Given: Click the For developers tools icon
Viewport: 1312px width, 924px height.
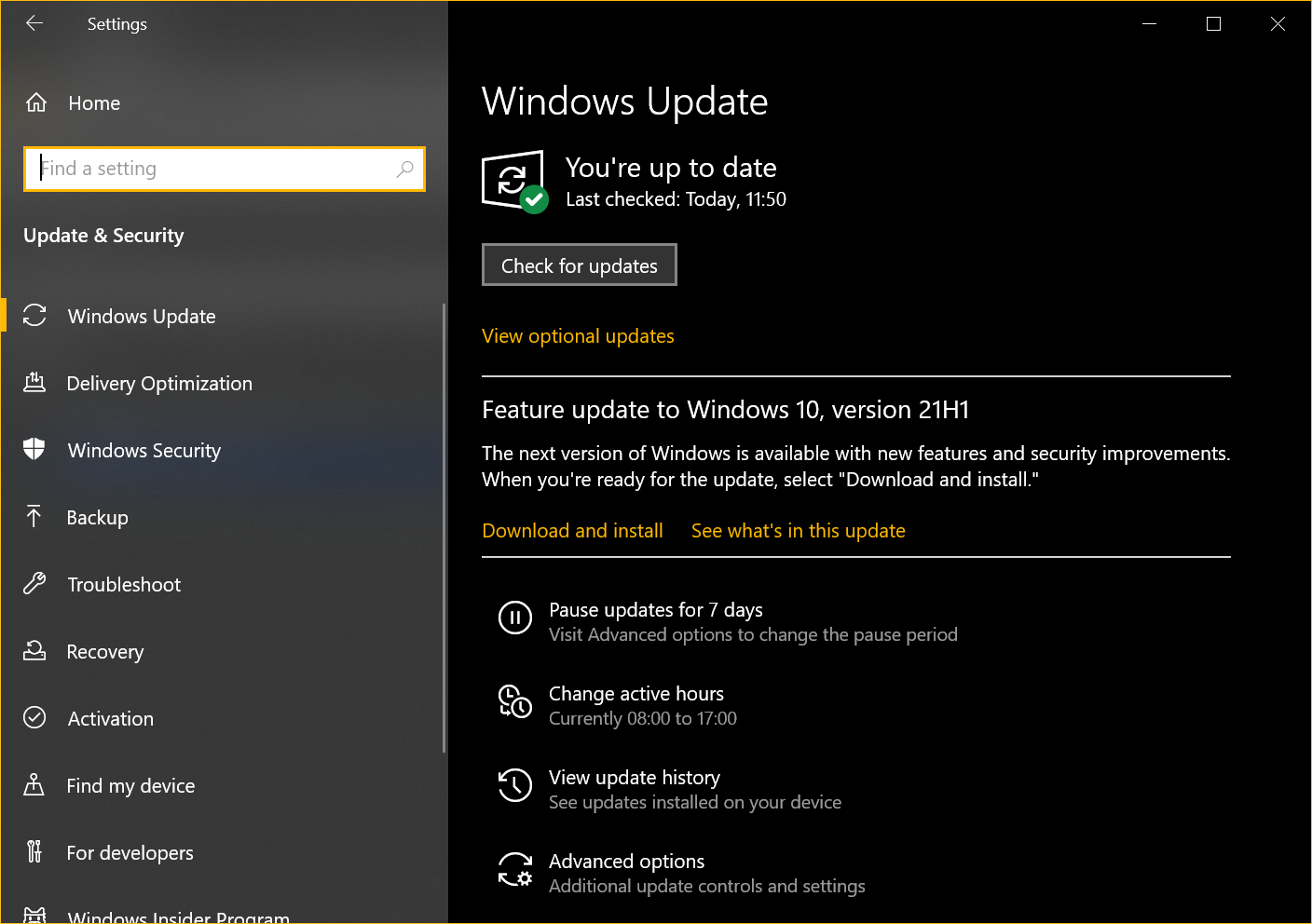Looking at the screenshot, I should click(34, 851).
